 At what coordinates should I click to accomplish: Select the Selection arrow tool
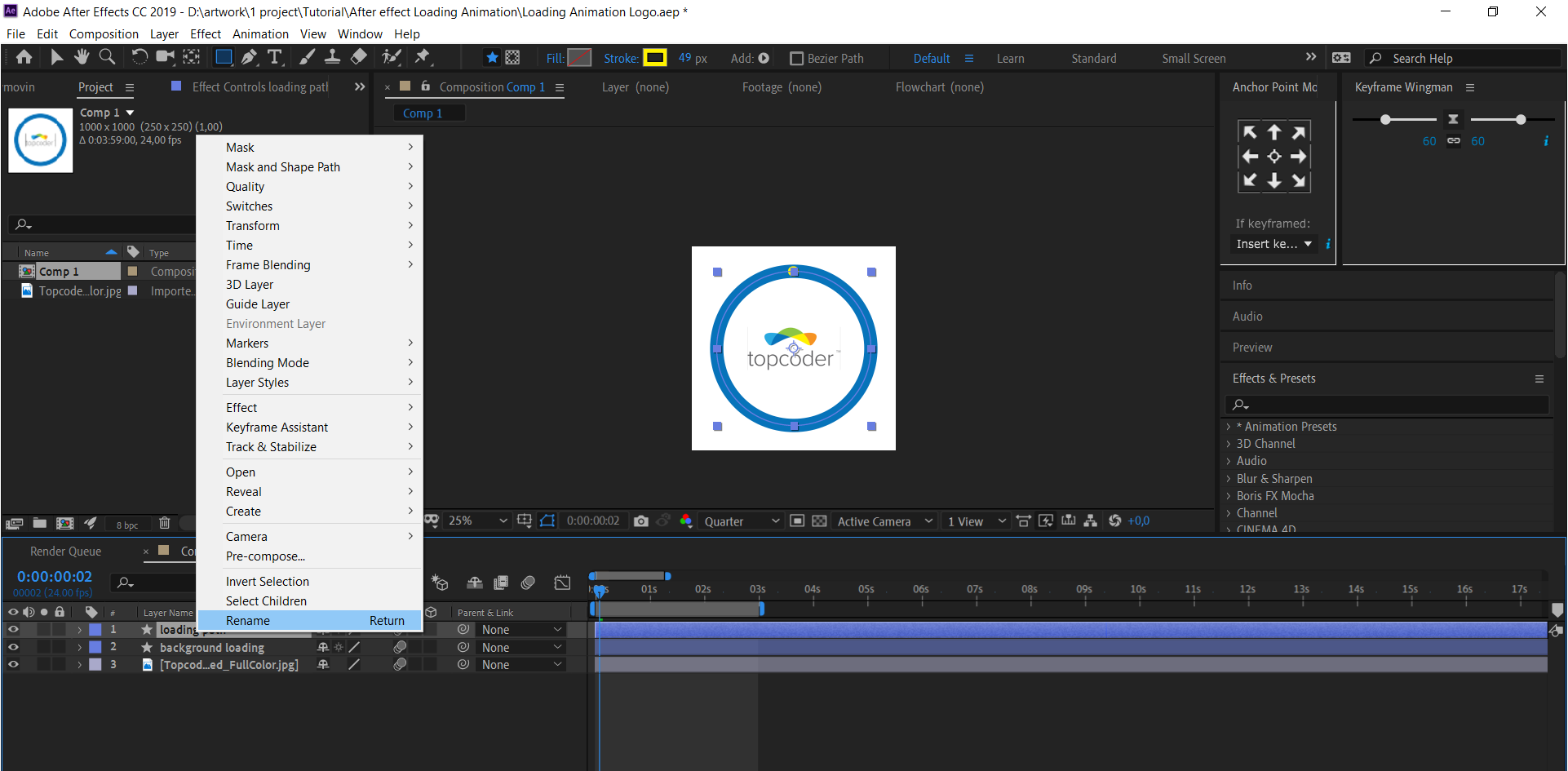56,57
